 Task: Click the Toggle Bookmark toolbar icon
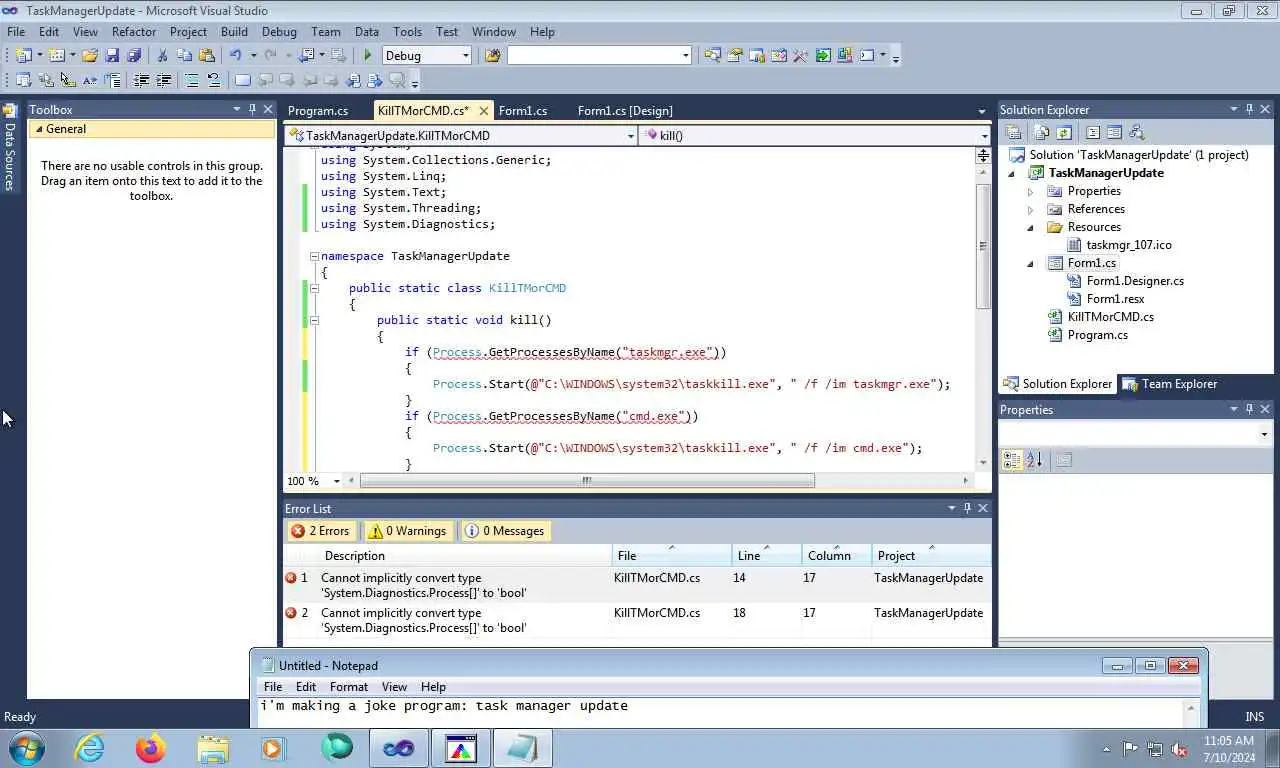tap(243, 81)
